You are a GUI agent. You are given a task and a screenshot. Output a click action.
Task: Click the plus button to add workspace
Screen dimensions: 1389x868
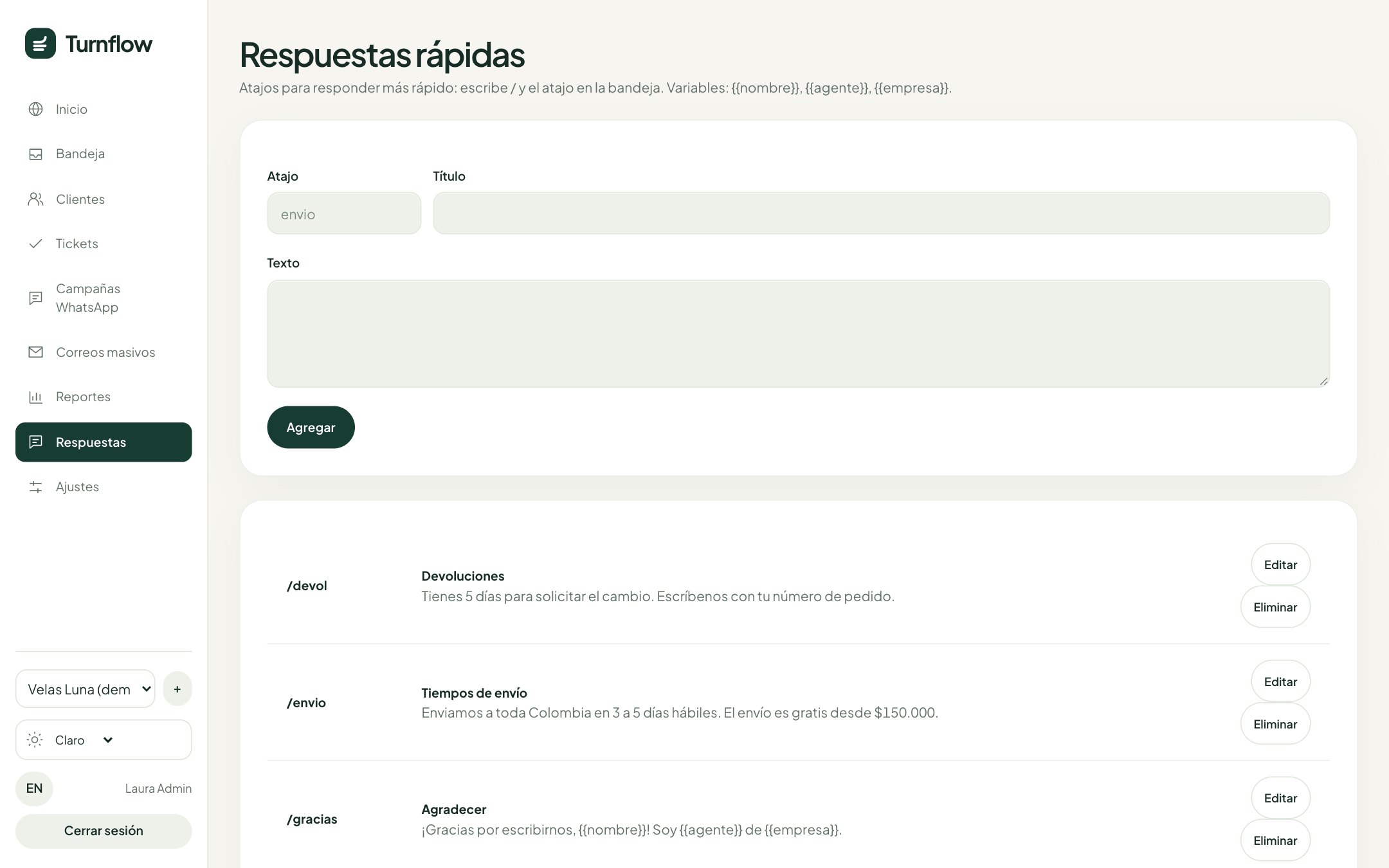tap(177, 689)
